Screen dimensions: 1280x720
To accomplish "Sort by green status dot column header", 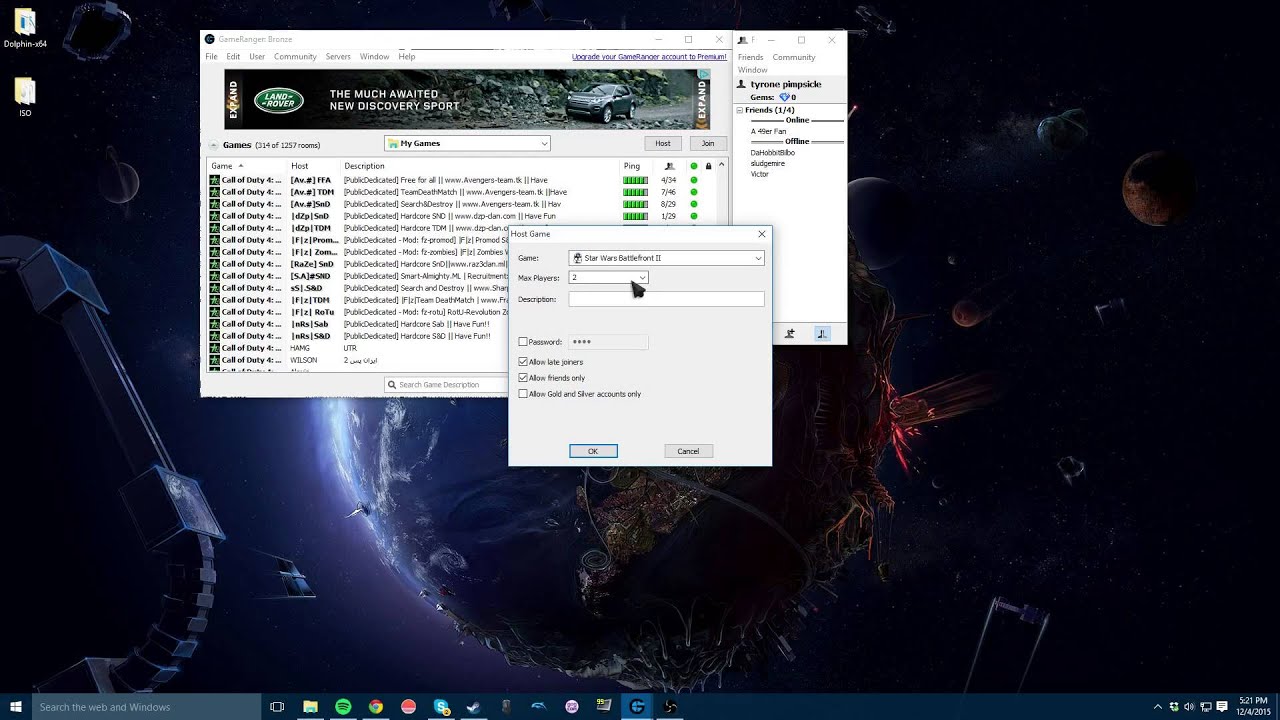I will tap(693, 166).
